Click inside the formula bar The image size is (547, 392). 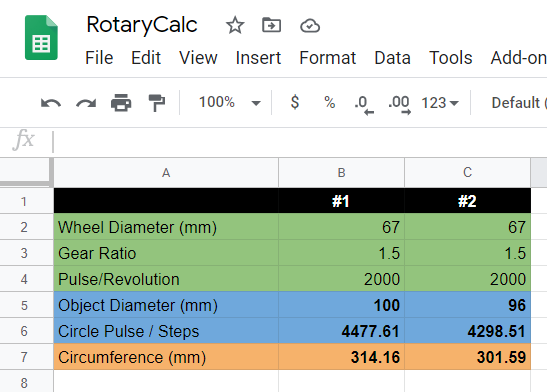pos(297,142)
